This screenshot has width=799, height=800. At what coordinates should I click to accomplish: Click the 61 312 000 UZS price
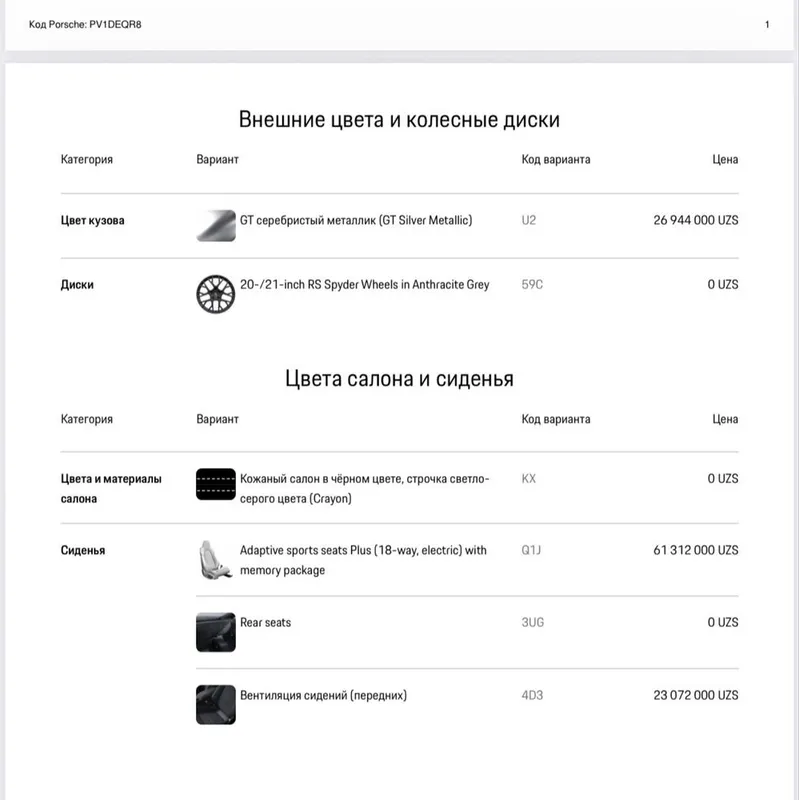696,550
